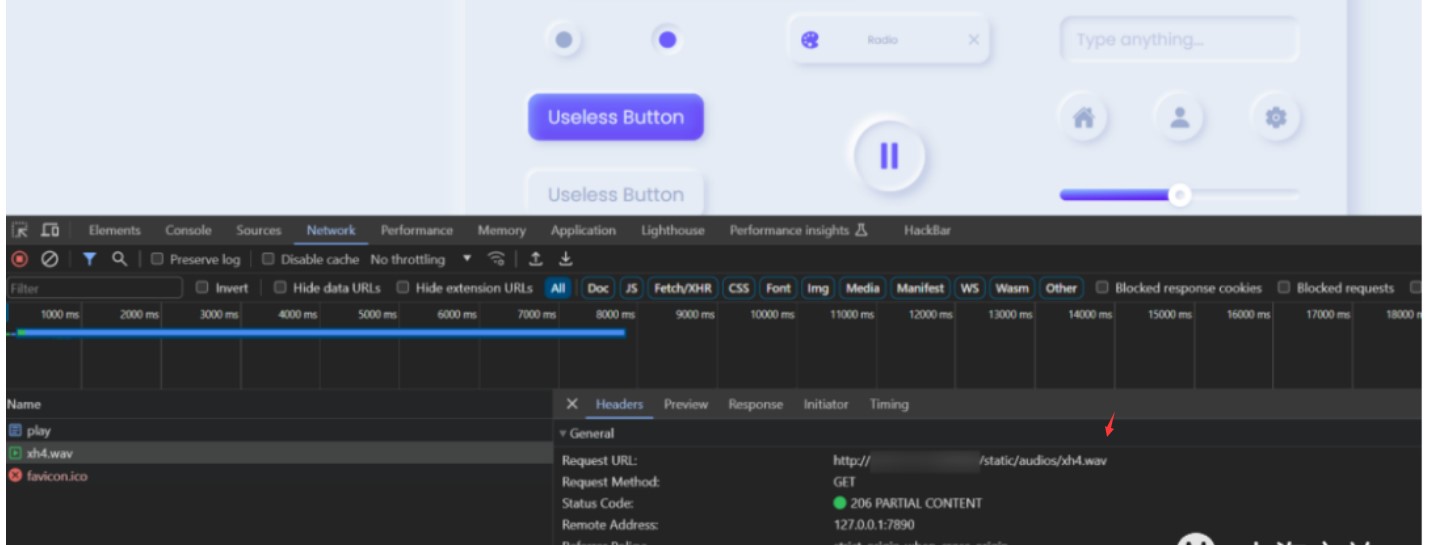The image size is (1431, 545).
Task: Click the purple Useless Button
Action: click(616, 117)
